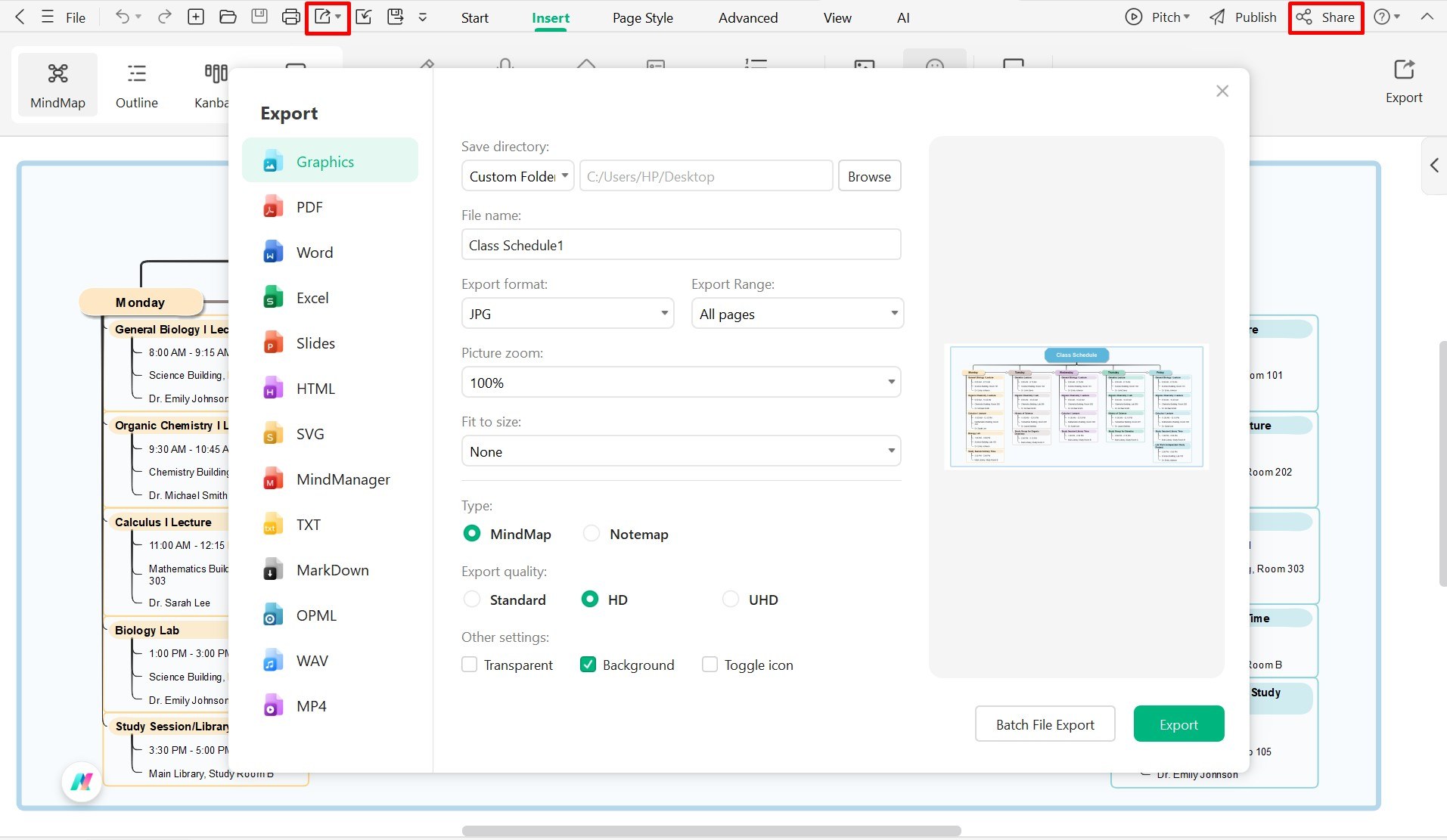Click the Help question mark icon
Screen dimensions: 1447x840
(1382, 17)
